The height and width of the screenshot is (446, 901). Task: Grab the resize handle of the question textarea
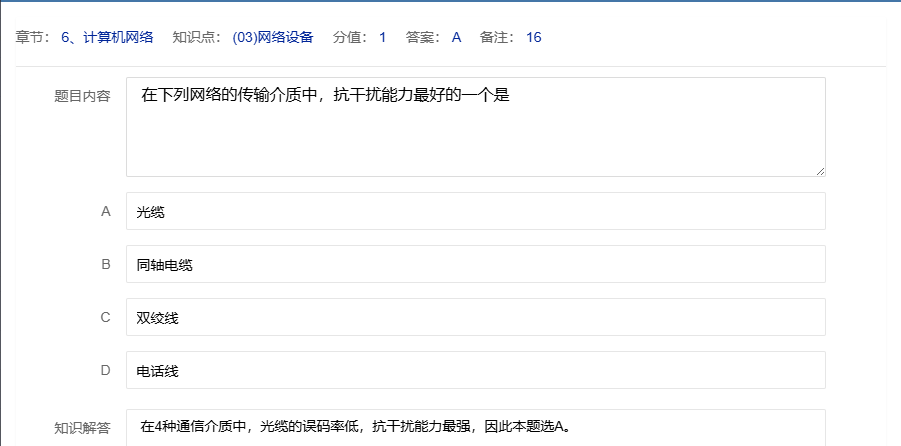click(820, 171)
